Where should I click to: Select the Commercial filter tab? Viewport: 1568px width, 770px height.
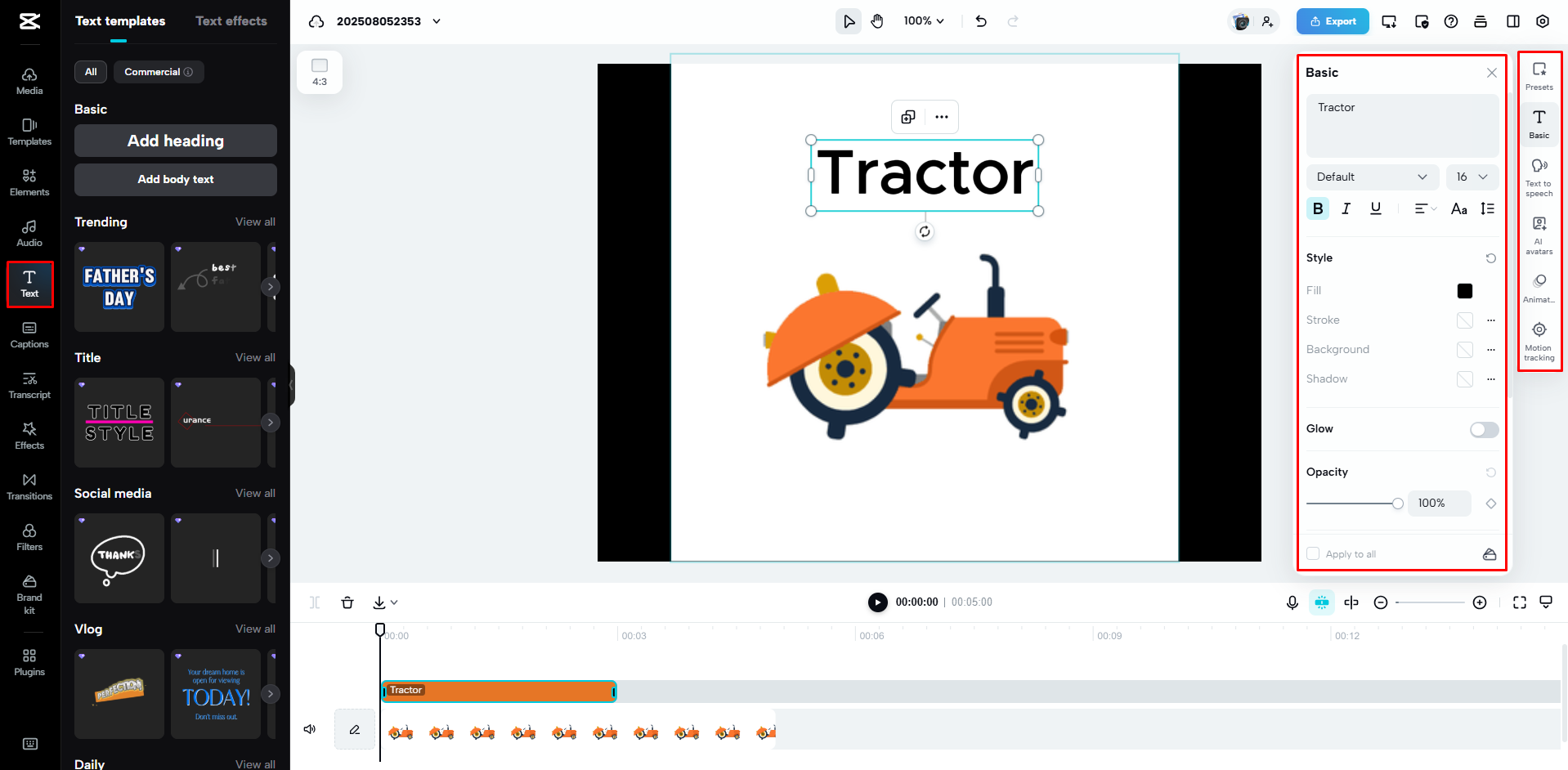158,72
